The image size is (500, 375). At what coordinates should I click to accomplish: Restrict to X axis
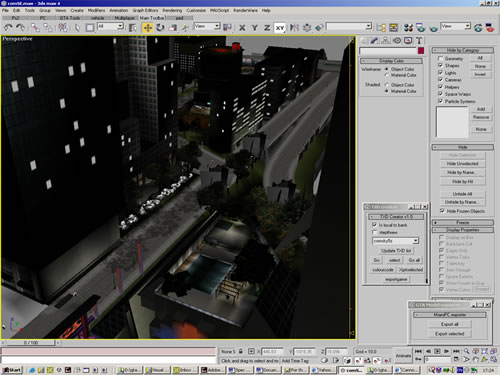(242, 28)
